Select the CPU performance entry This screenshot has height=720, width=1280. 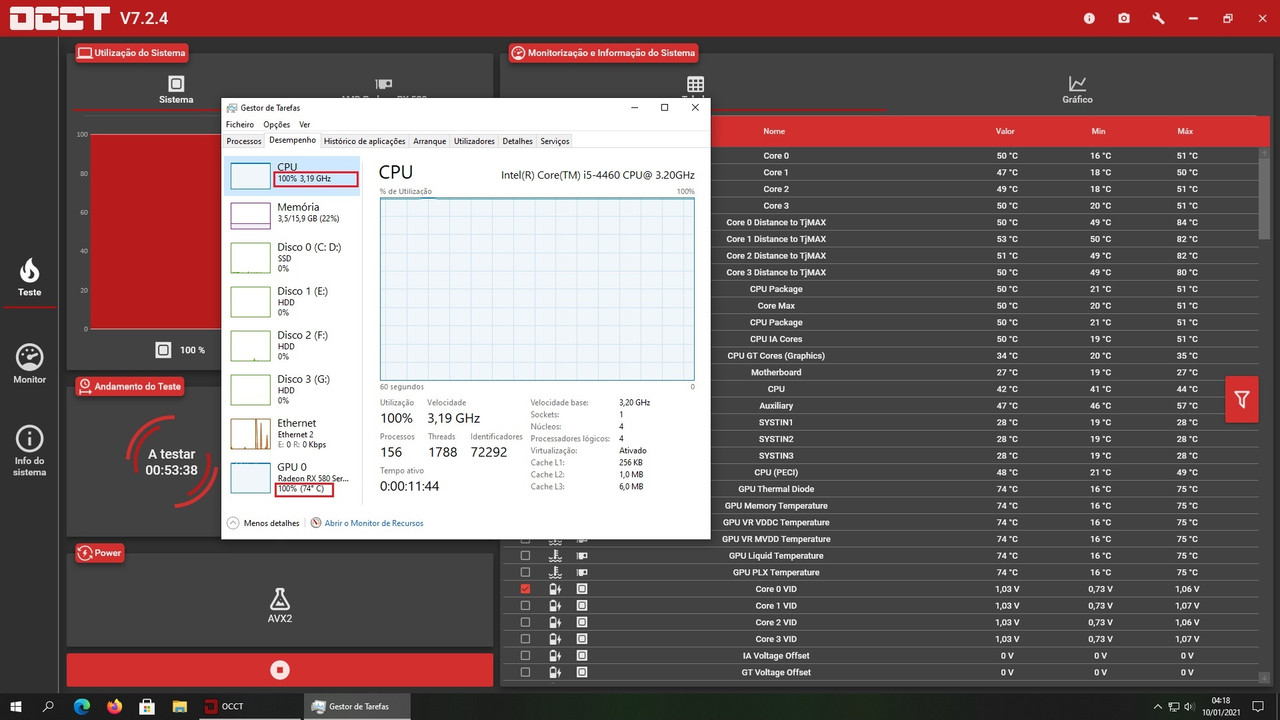tap(293, 175)
